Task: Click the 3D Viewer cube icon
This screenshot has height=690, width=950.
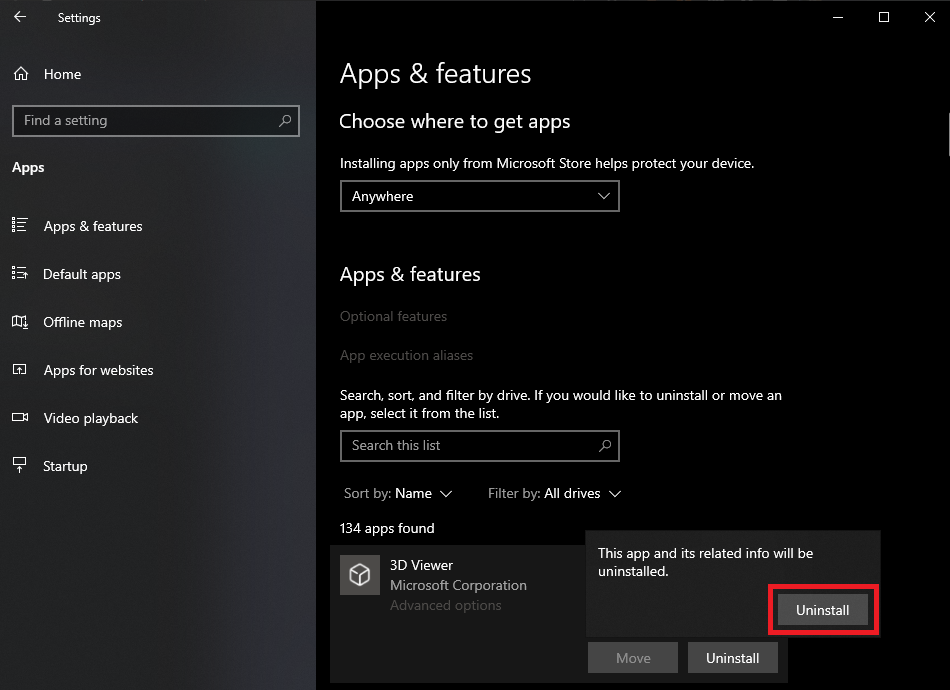Action: coord(360,575)
